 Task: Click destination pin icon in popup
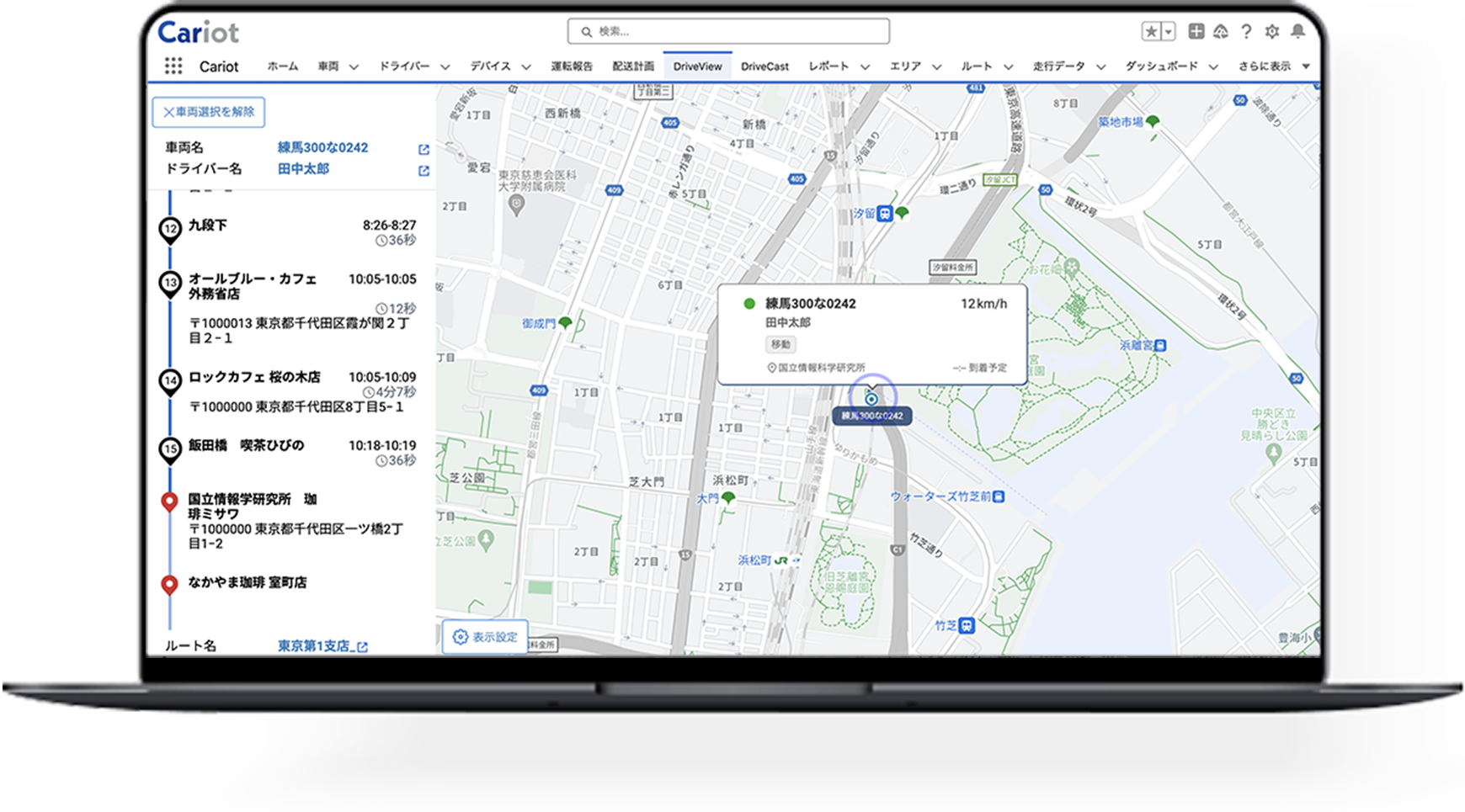pos(771,368)
